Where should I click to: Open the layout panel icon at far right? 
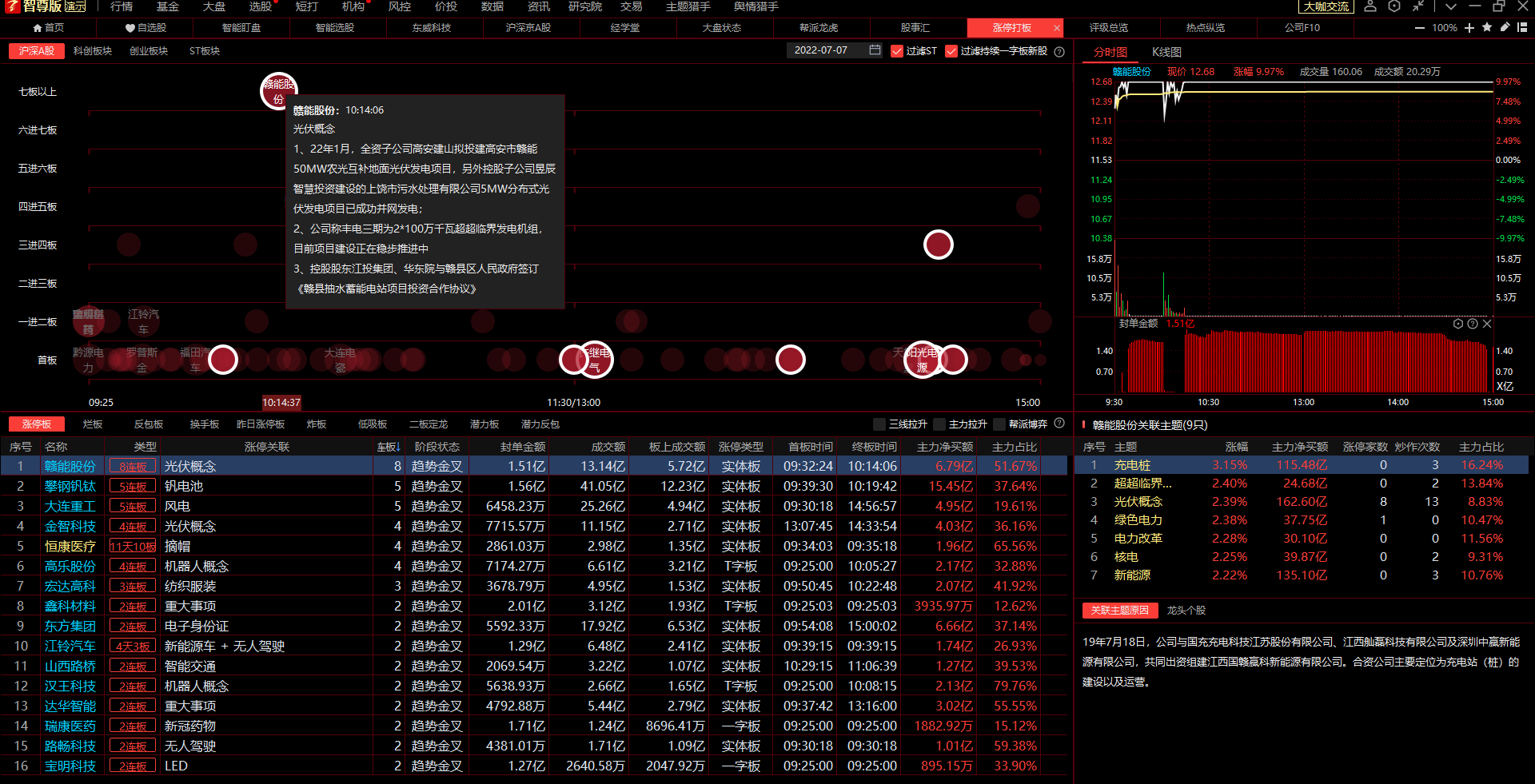pos(1522,27)
